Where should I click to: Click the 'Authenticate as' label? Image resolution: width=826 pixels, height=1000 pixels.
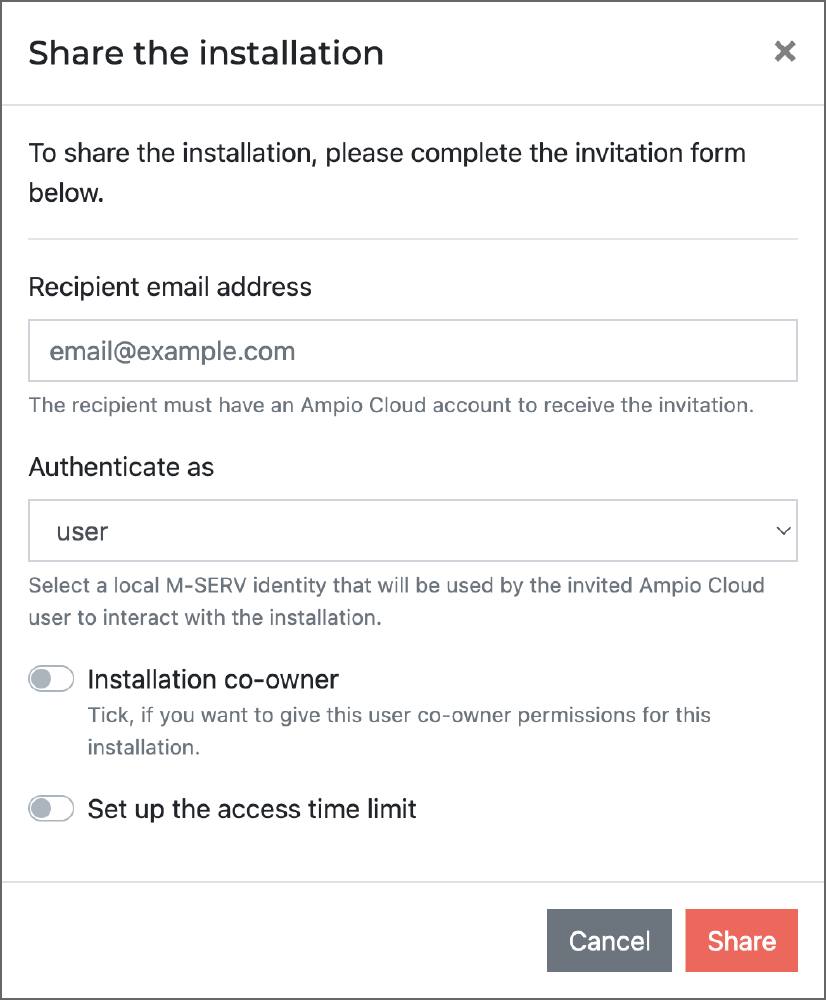point(121,467)
